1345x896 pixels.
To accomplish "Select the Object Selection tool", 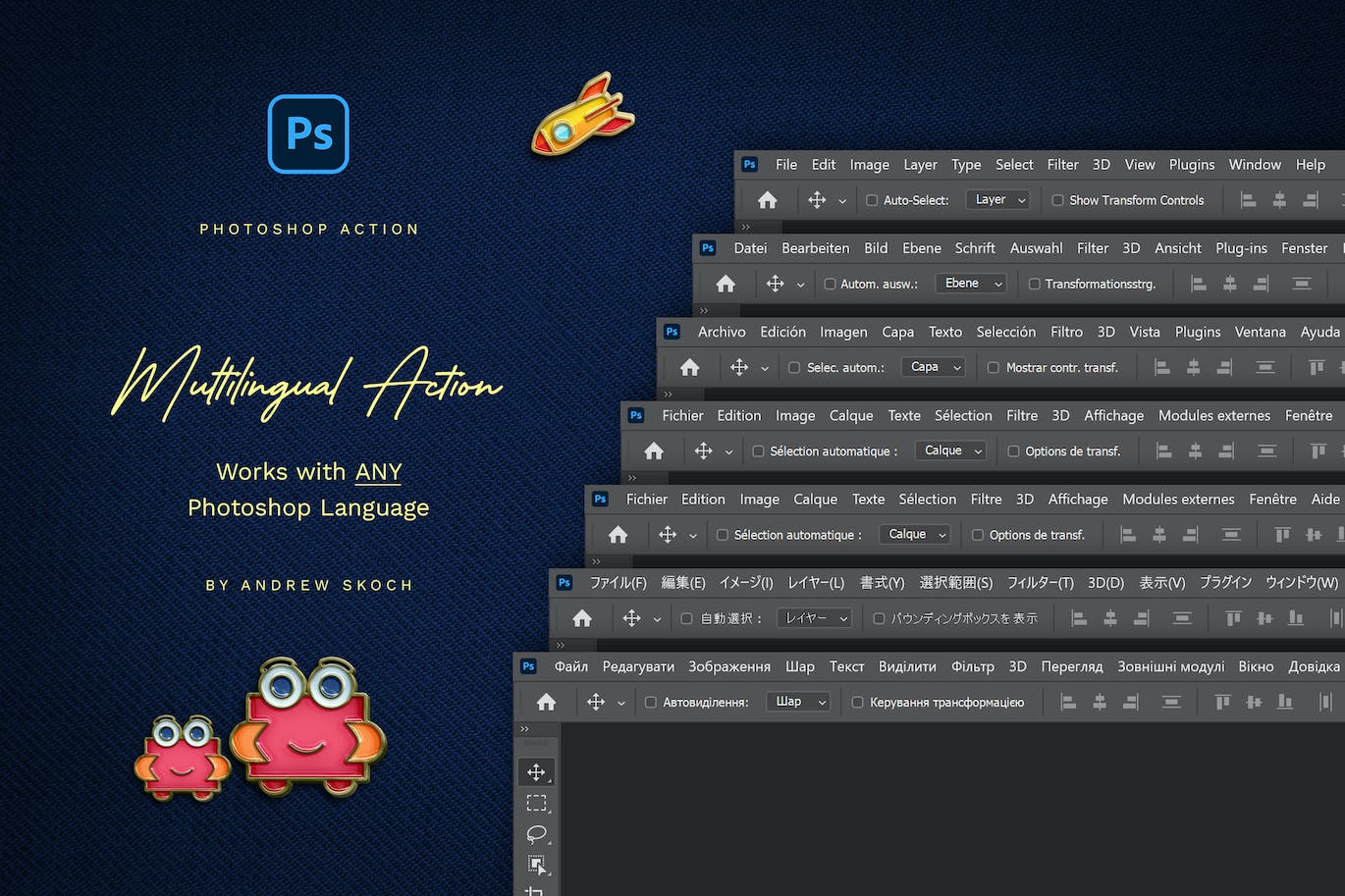I will click(x=536, y=865).
